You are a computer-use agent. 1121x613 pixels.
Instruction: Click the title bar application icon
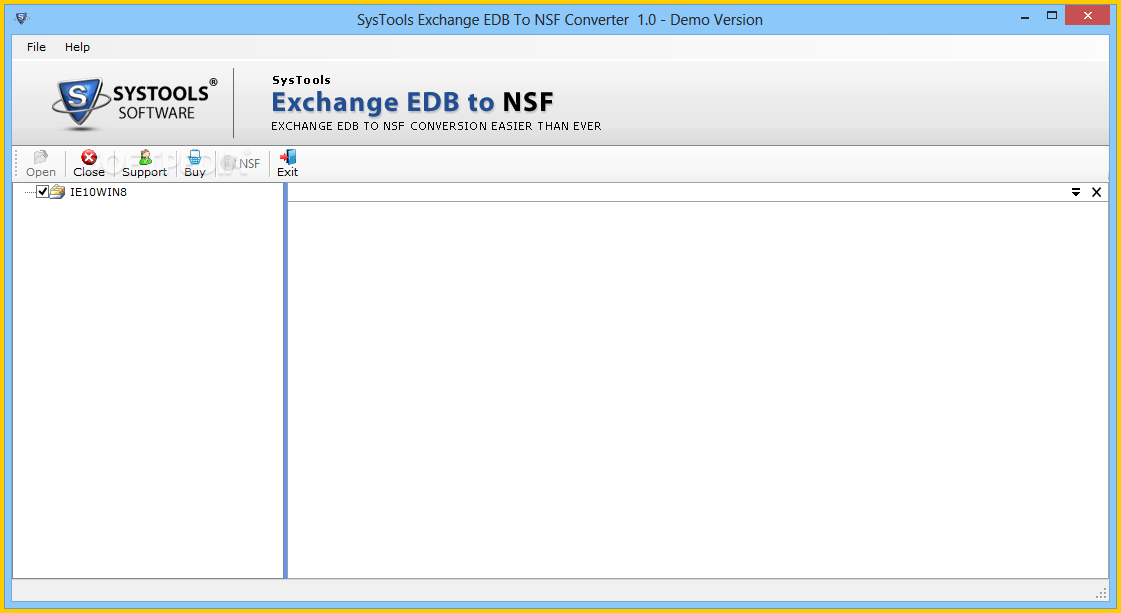pos(22,18)
